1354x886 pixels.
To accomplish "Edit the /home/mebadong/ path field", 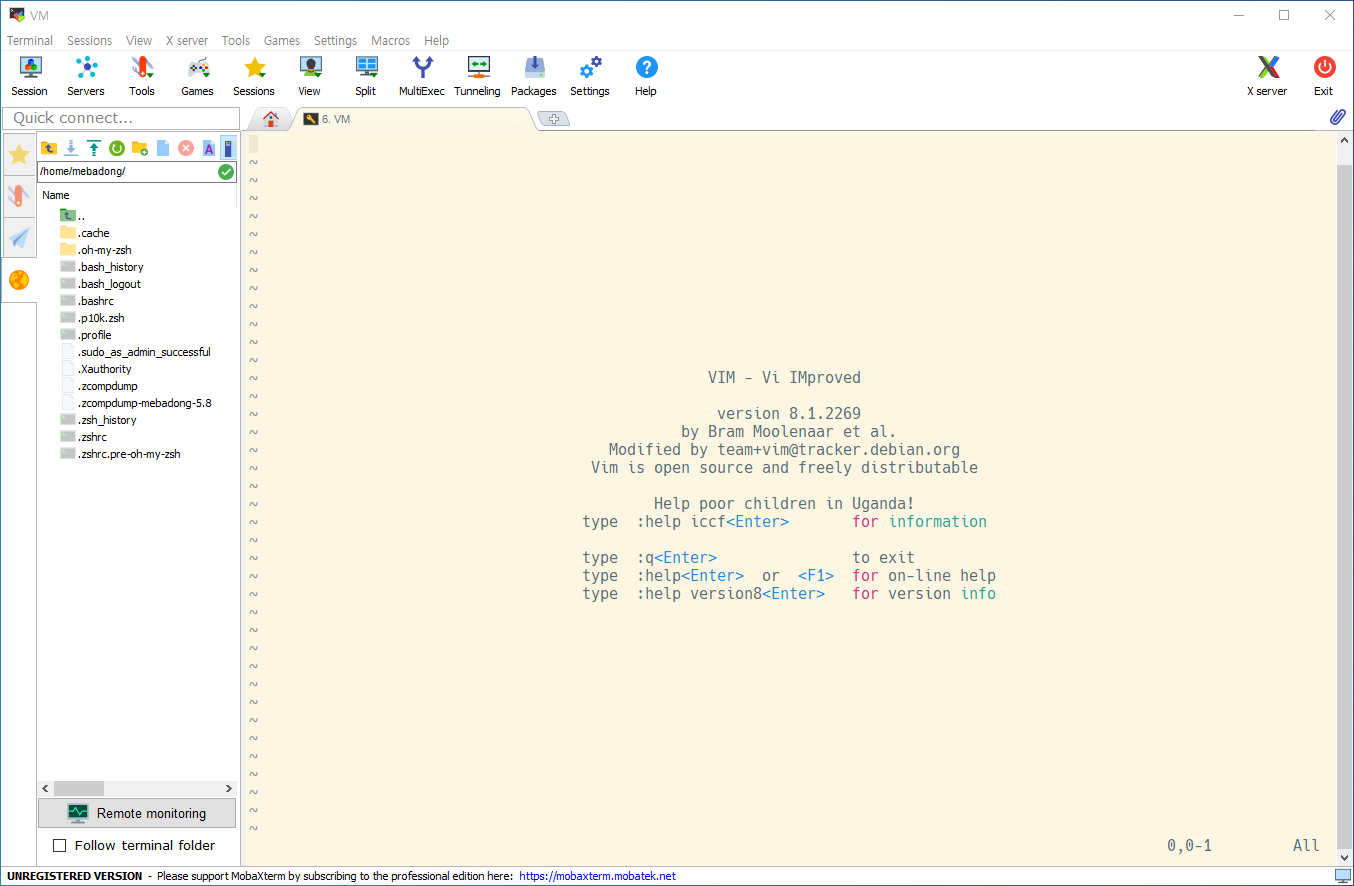I will pyautogui.click(x=127, y=172).
